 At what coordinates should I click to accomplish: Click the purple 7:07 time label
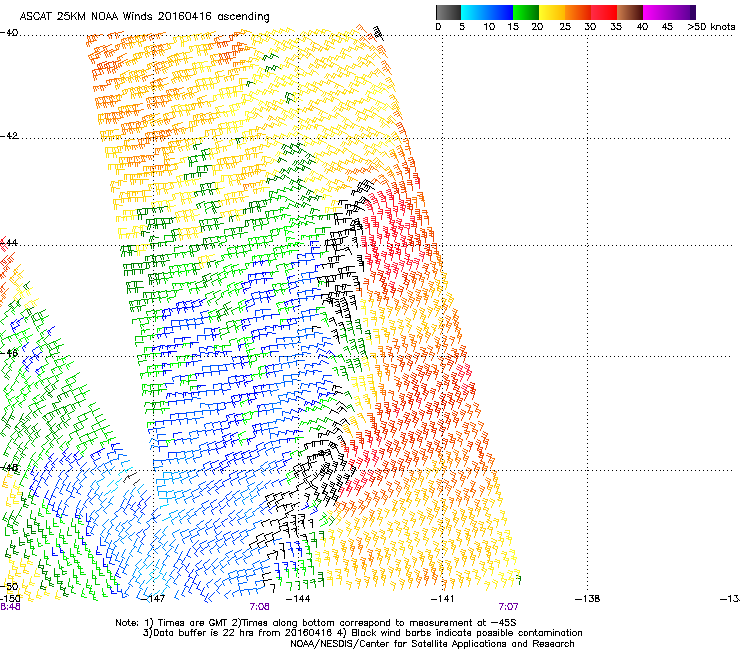pyautogui.click(x=508, y=607)
